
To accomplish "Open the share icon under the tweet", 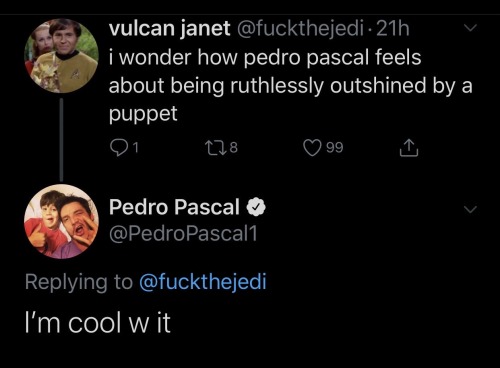I will tap(409, 147).
